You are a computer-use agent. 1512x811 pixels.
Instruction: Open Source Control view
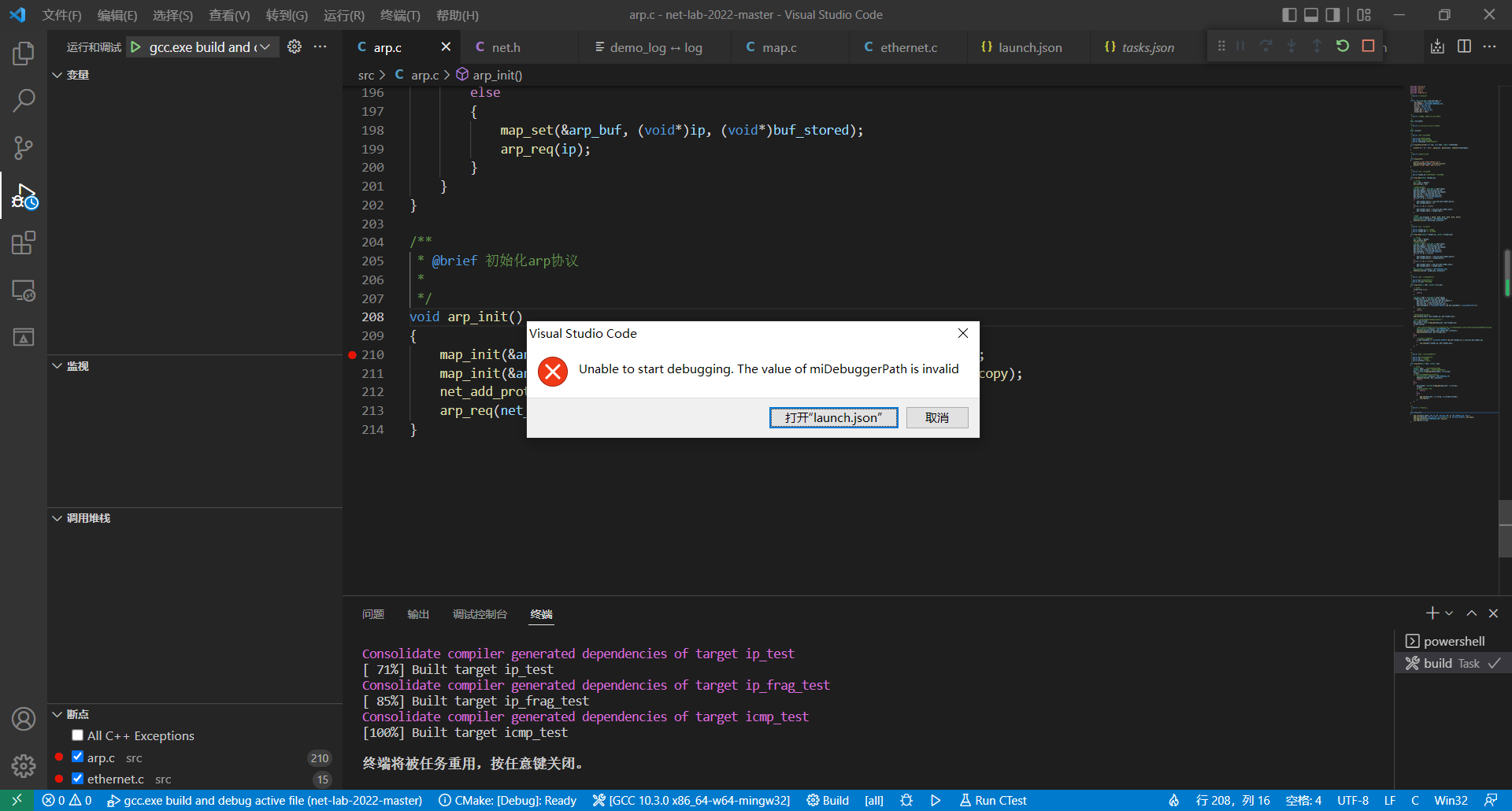click(x=24, y=148)
